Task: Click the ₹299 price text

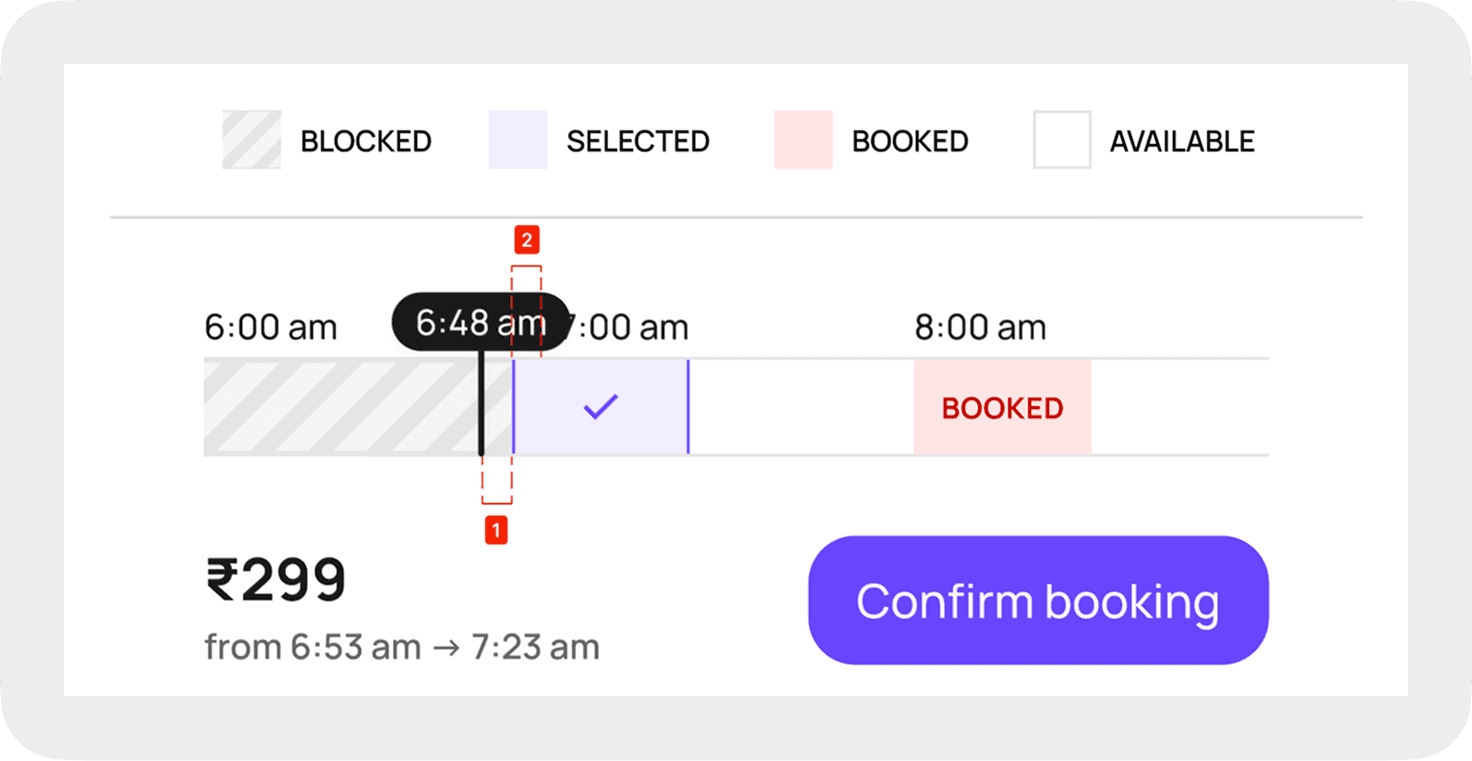Action: [x=276, y=580]
